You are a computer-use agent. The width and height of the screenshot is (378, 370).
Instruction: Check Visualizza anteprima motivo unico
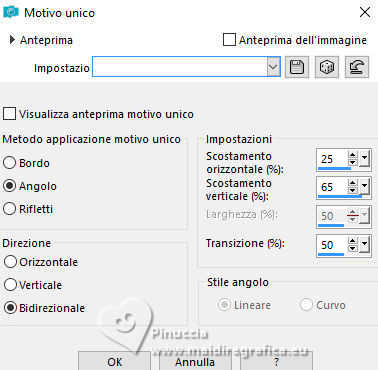(9, 114)
